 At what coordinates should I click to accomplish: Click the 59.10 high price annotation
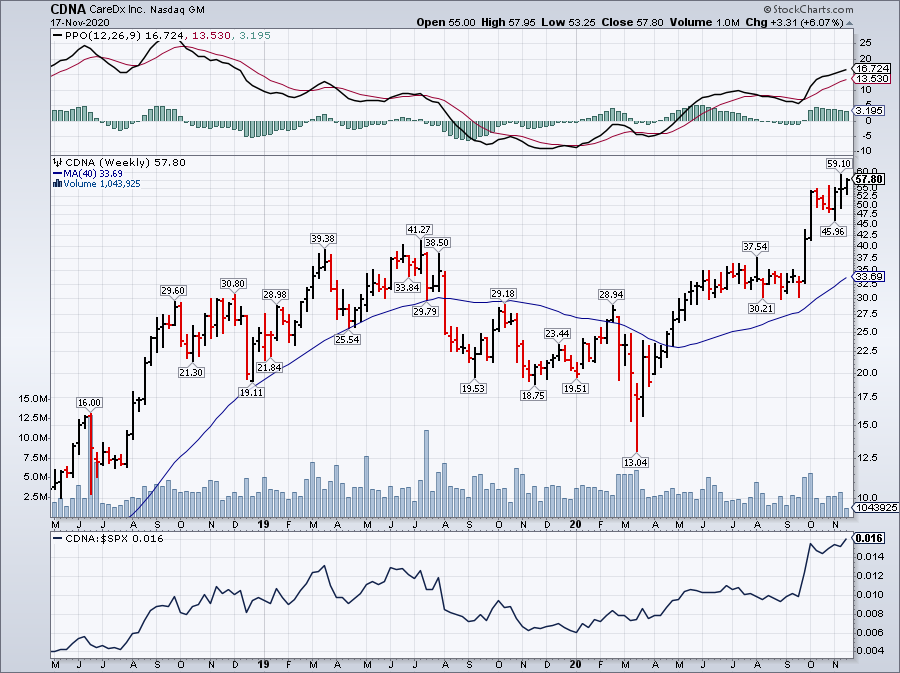[x=839, y=164]
